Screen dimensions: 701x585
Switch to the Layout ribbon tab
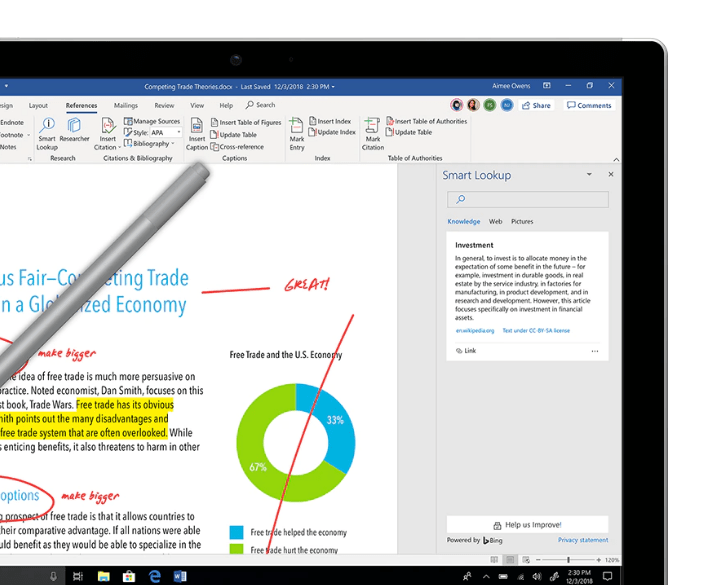click(38, 105)
